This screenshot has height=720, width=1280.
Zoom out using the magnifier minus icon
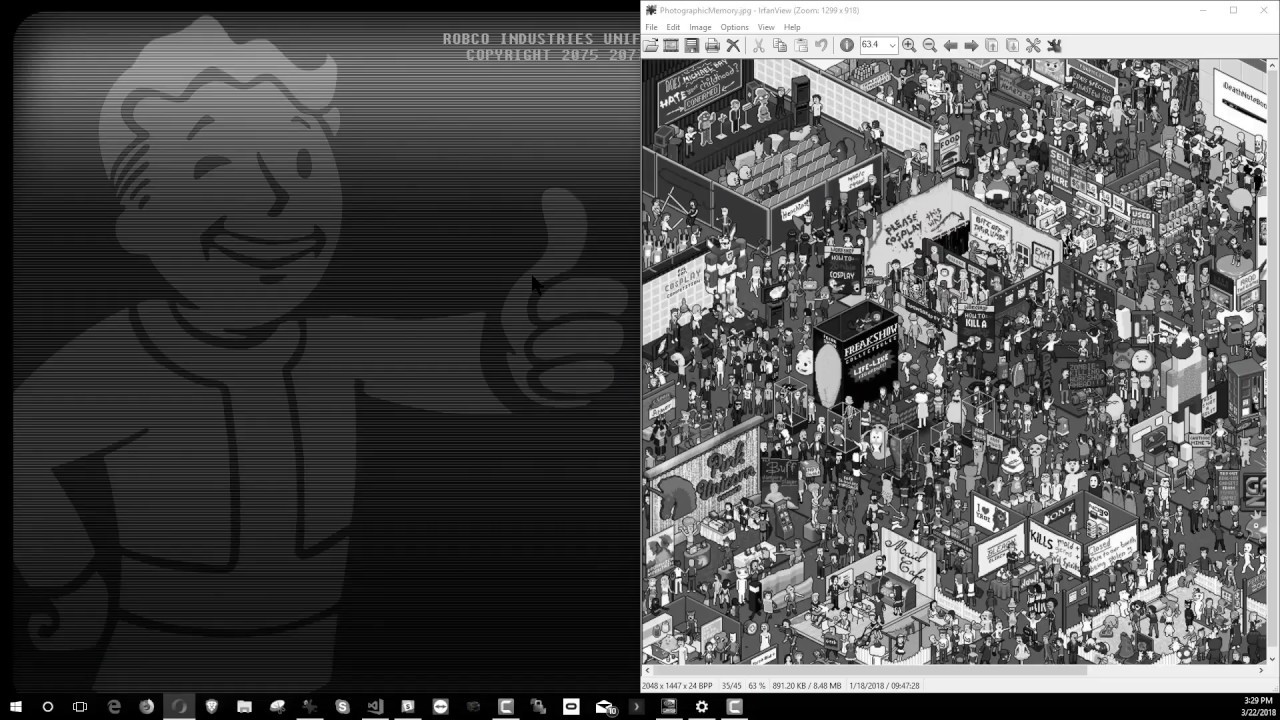click(x=929, y=45)
